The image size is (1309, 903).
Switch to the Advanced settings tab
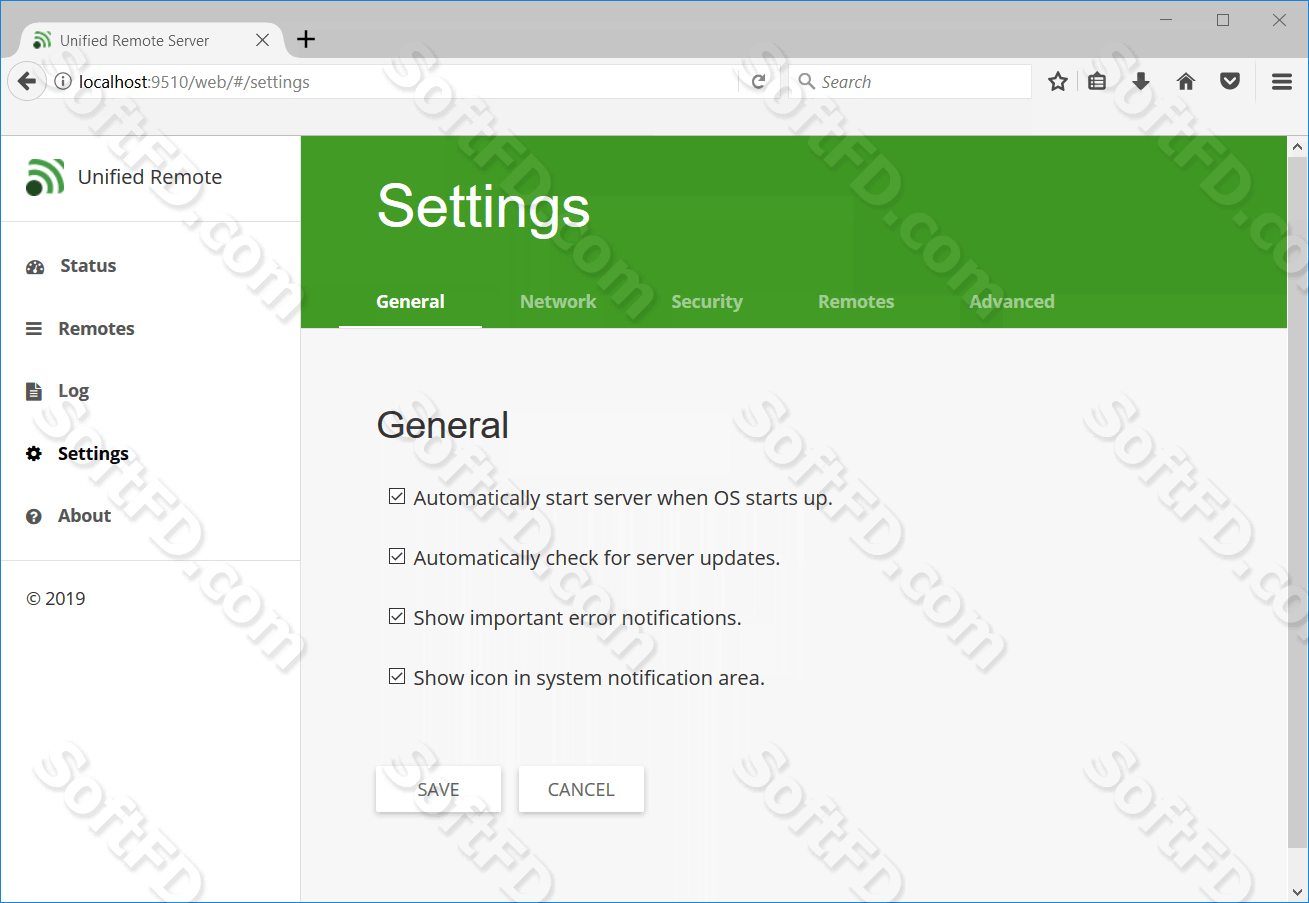coord(1012,302)
